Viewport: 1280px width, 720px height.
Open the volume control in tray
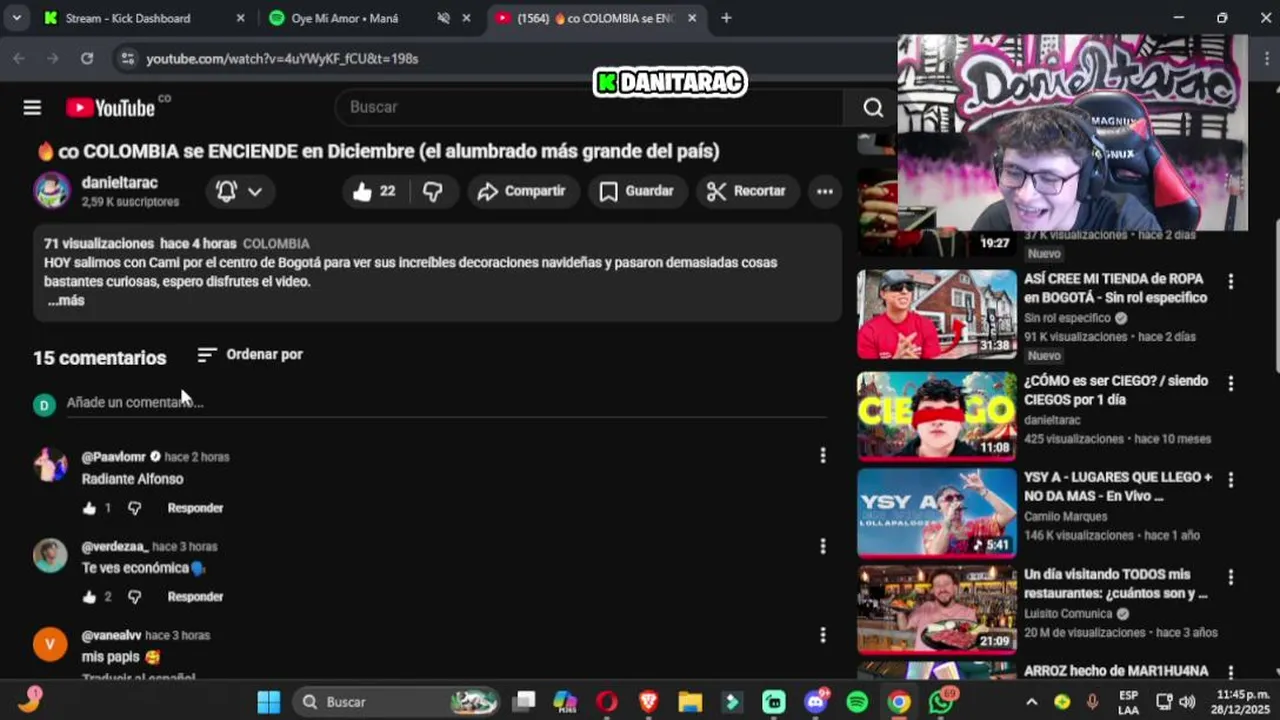click(x=1187, y=702)
